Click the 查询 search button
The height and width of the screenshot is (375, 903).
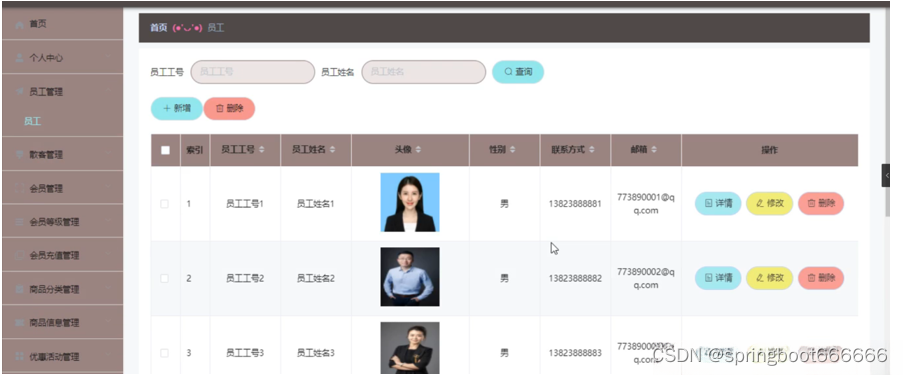coord(518,72)
